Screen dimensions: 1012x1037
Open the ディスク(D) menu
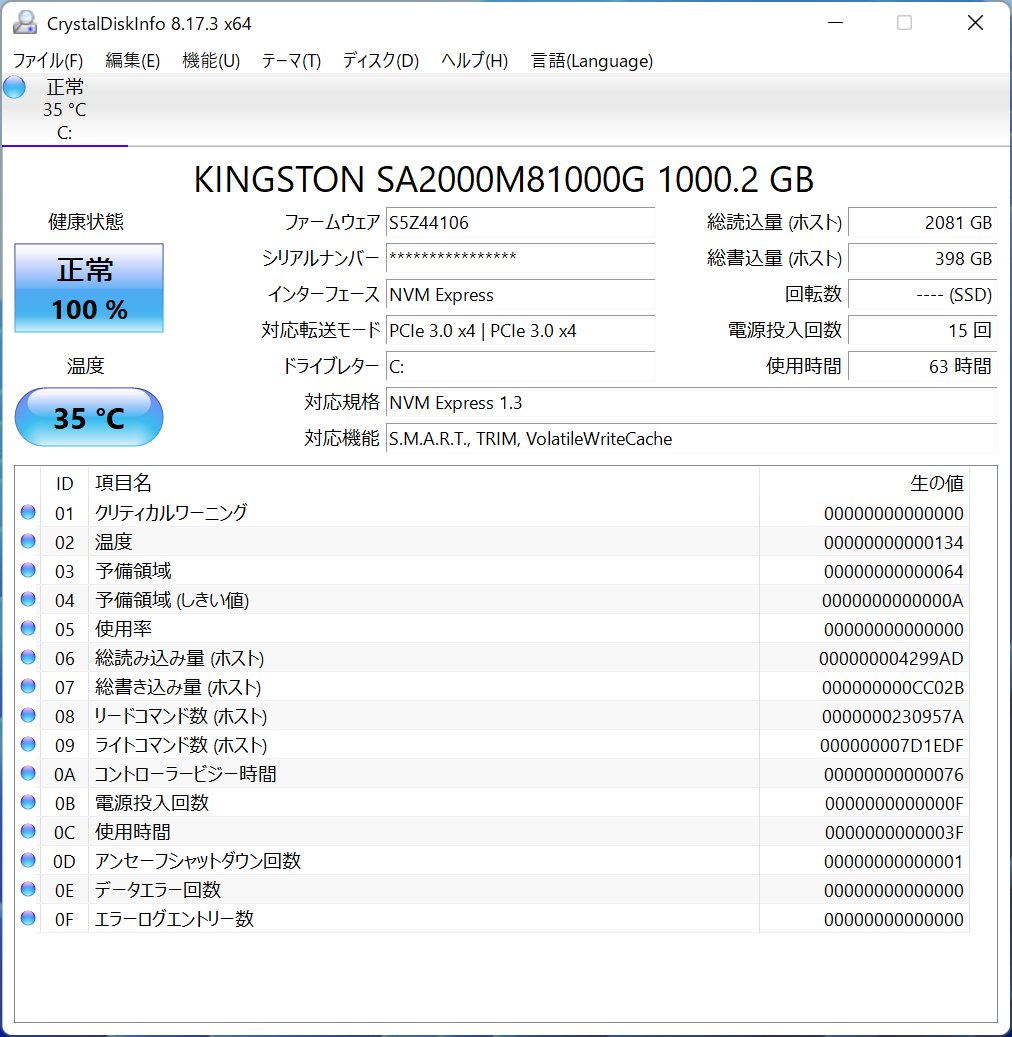380,61
